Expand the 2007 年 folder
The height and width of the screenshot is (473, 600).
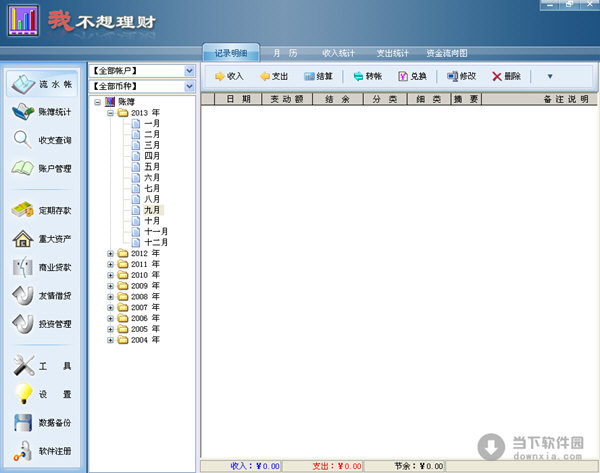110,307
